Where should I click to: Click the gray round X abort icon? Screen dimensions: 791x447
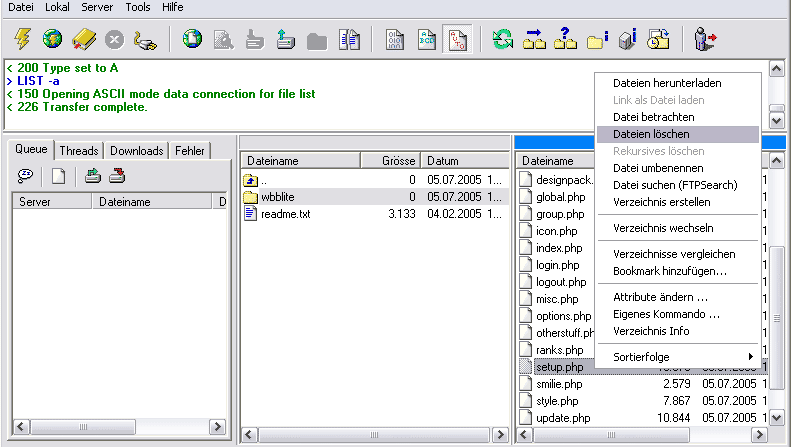pos(115,39)
